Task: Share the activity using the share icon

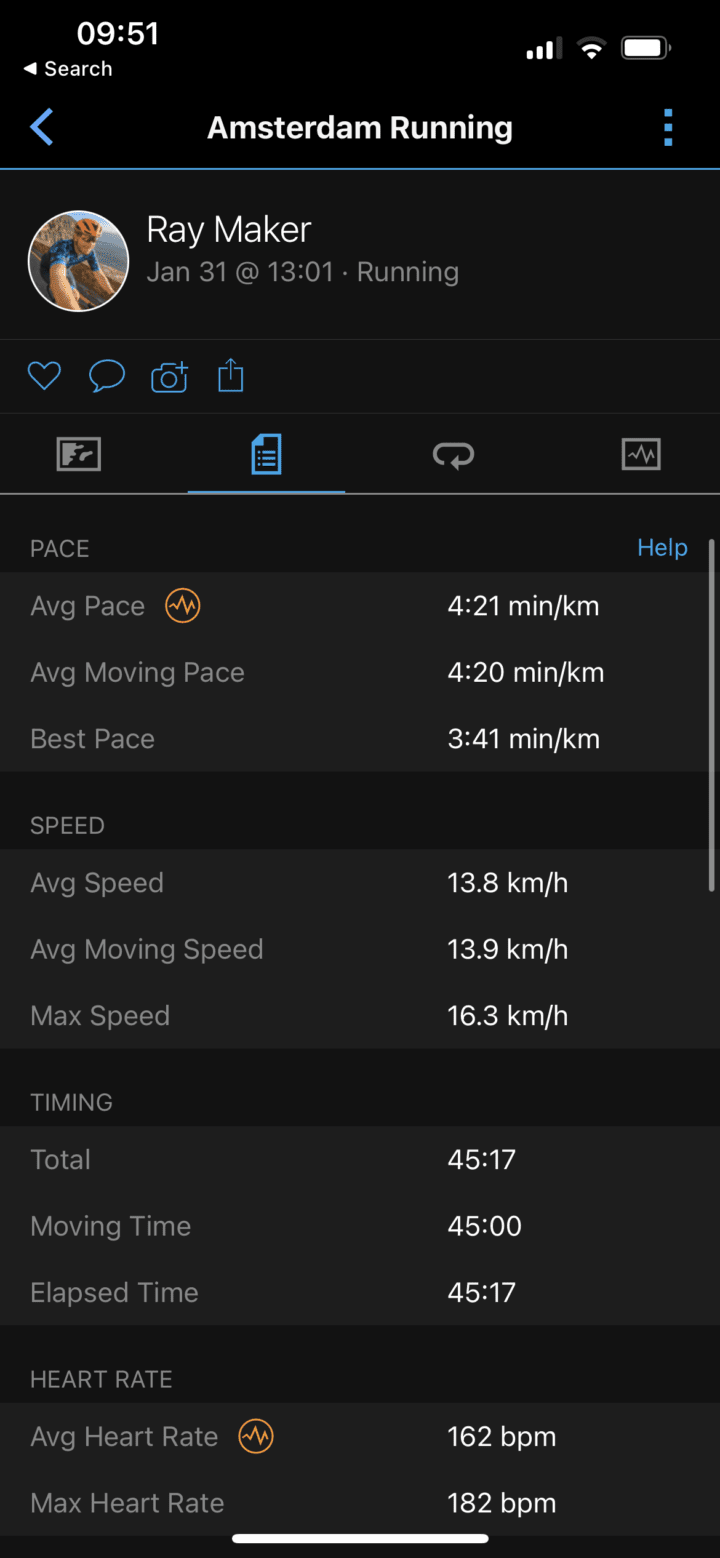Action: [x=231, y=376]
